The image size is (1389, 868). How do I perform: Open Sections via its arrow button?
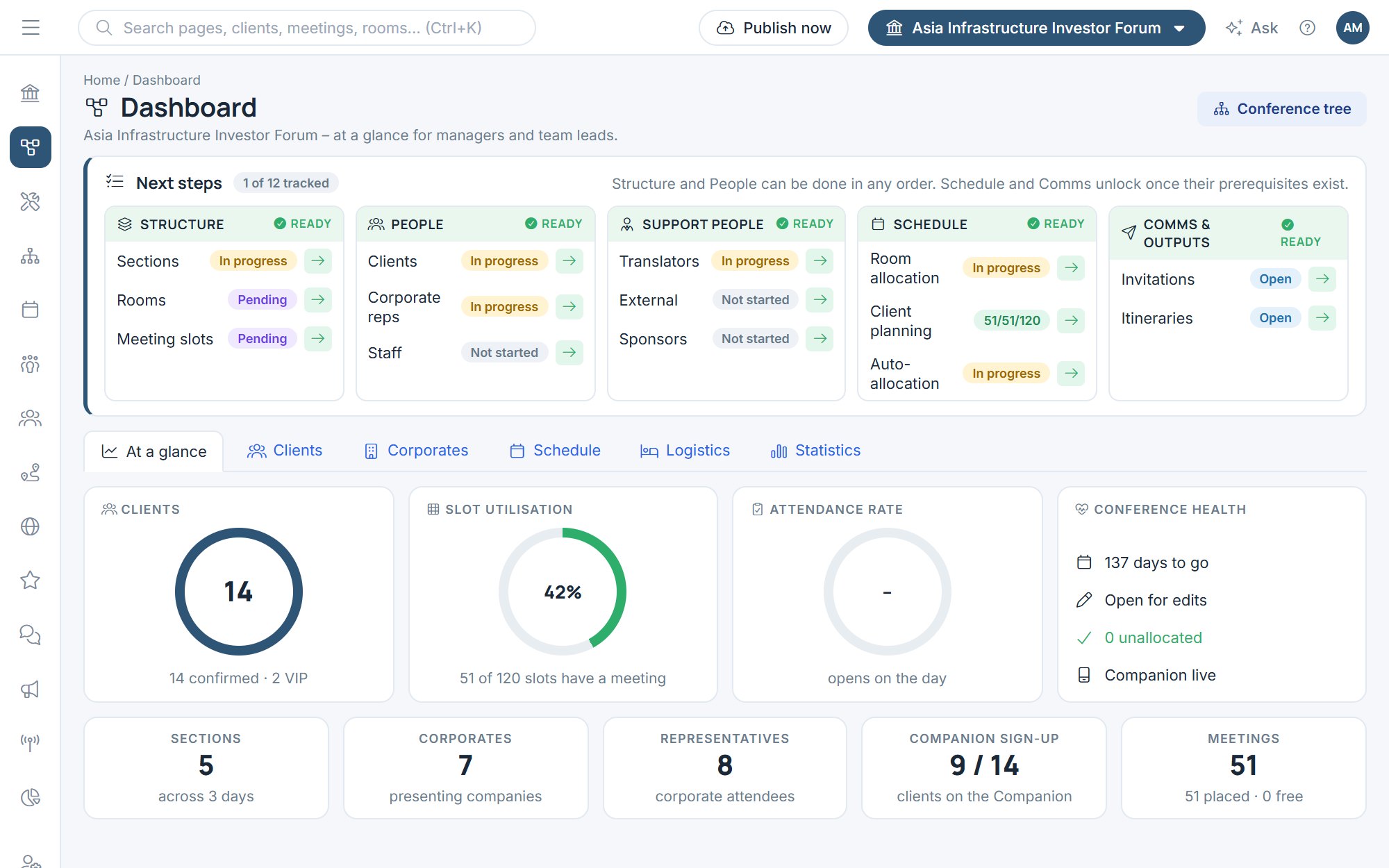318,261
